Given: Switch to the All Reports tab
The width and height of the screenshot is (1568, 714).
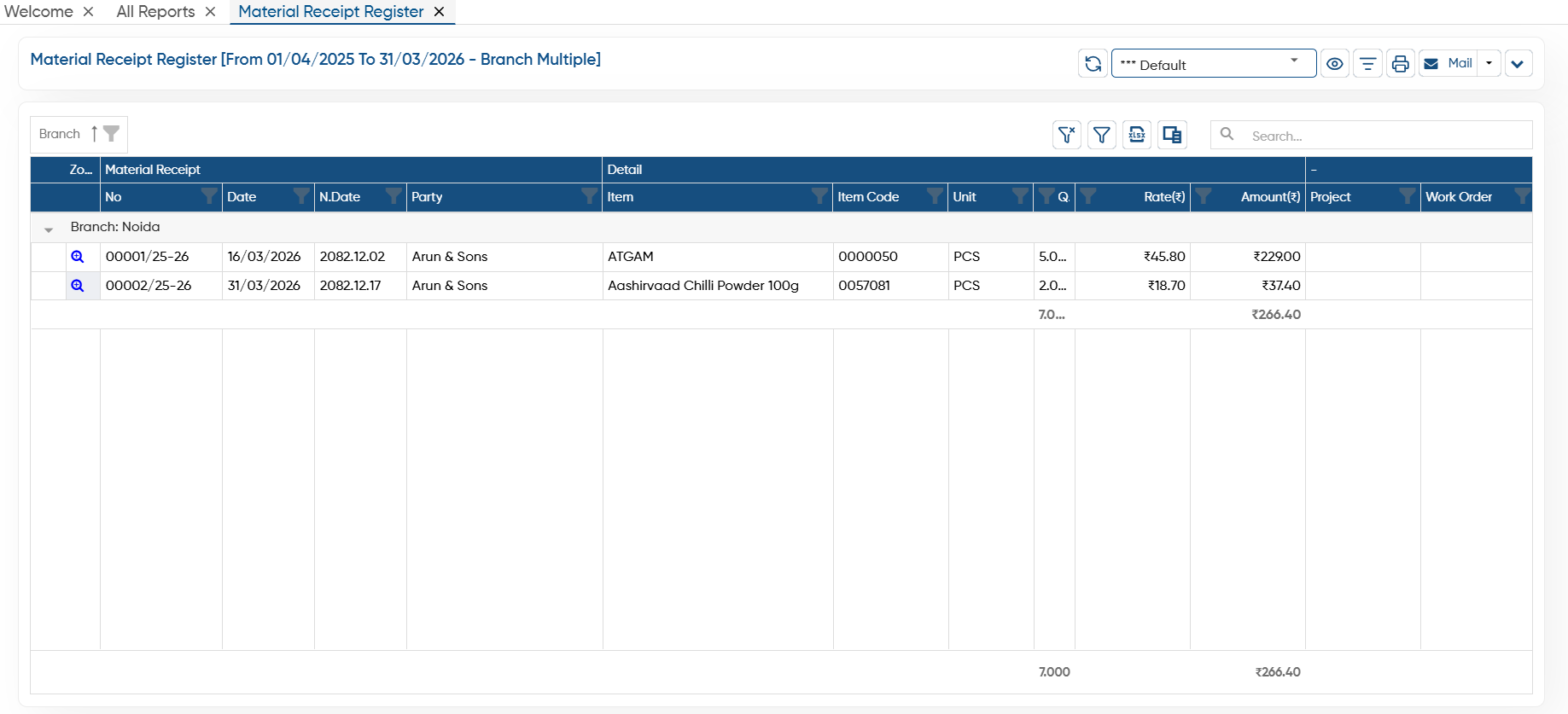Looking at the screenshot, I should point(155,12).
